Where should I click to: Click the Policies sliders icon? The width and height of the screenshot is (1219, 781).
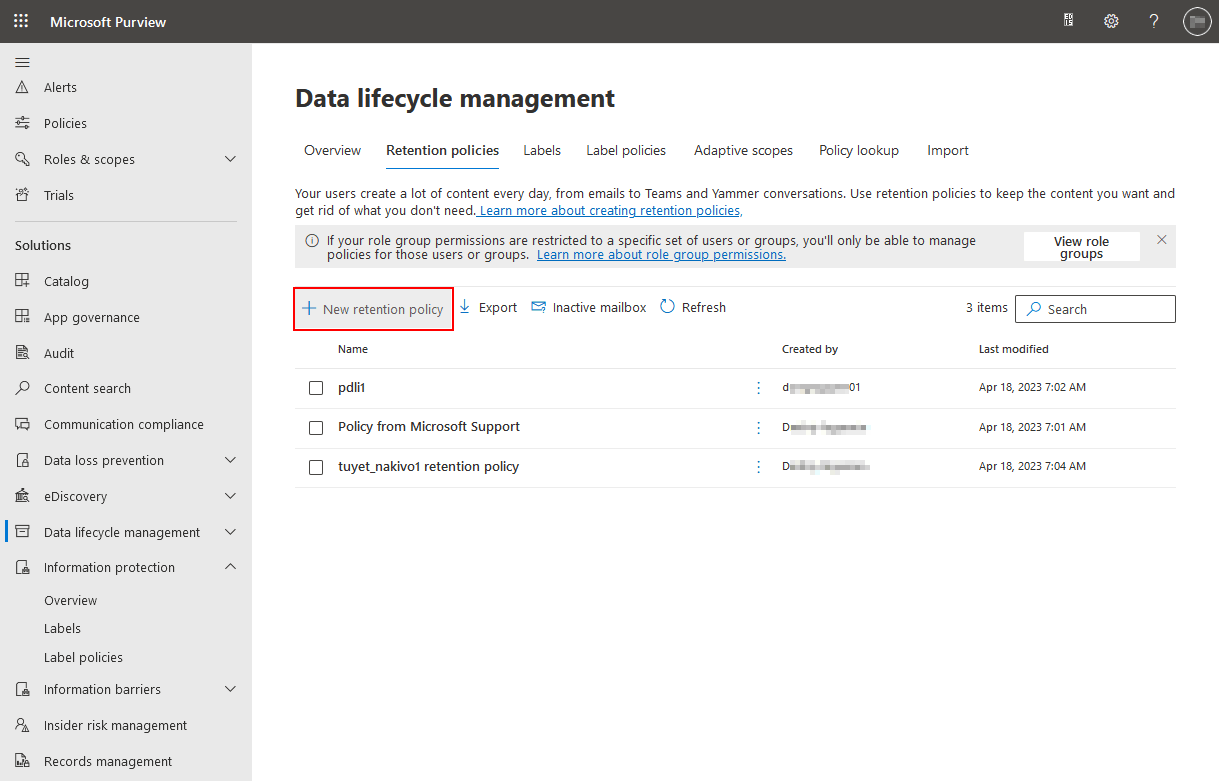pyautogui.click(x=22, y=123)
